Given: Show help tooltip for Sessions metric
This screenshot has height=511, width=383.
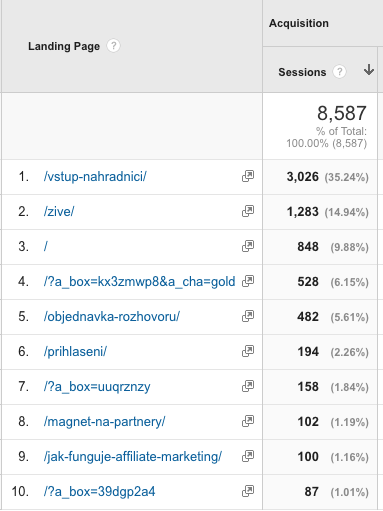Looking at the screenshot, I should (x=339, y=72).
